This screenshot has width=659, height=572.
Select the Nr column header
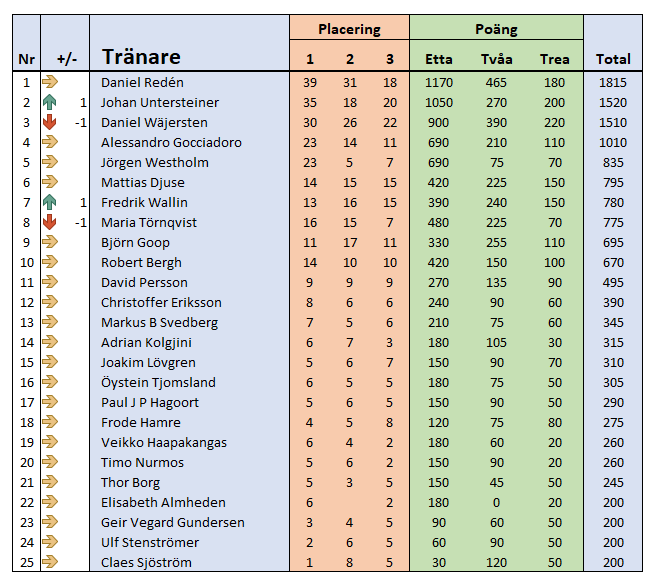point(26,59)
